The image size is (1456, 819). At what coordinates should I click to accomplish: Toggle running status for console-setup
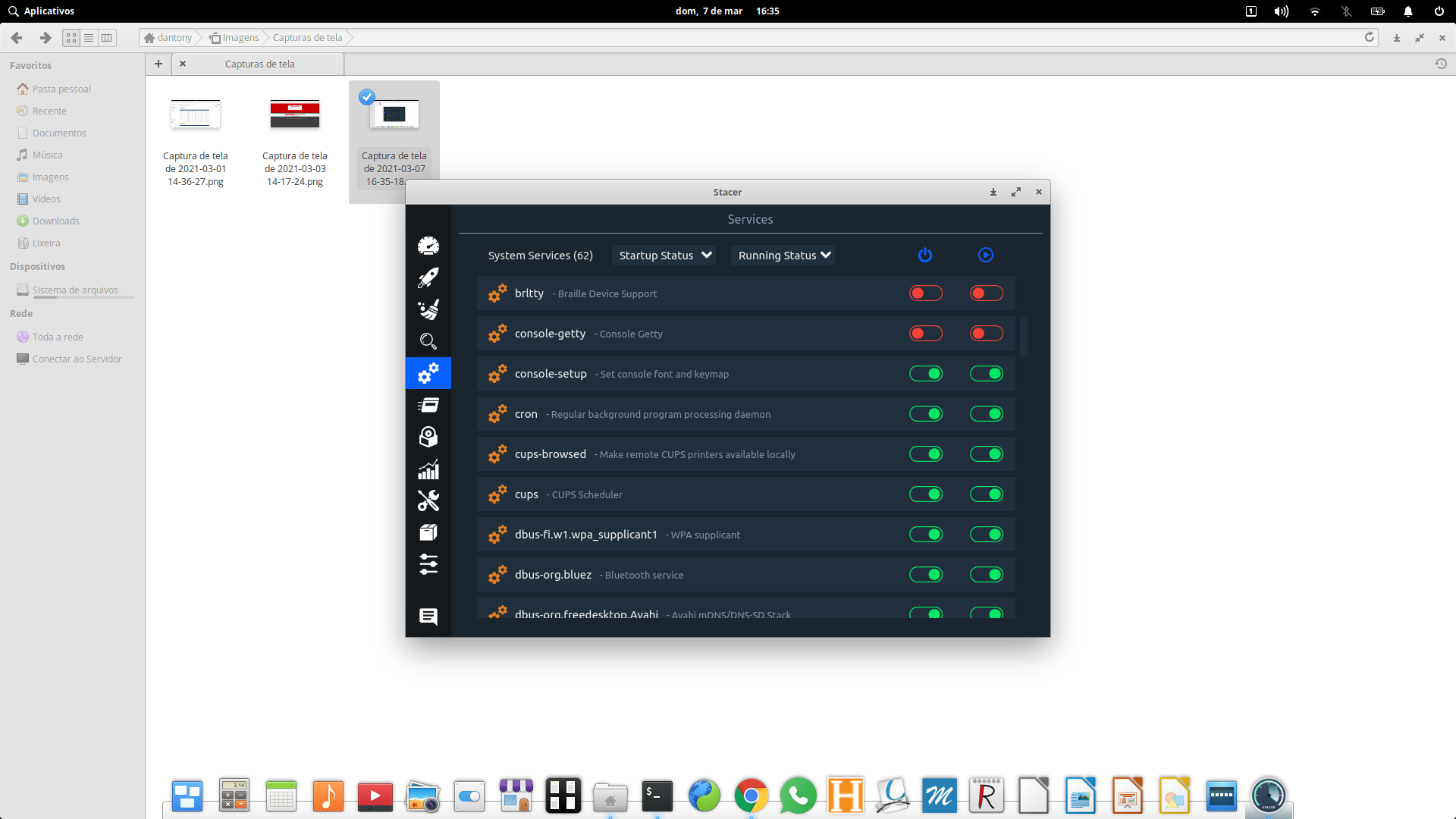(987, 374)
